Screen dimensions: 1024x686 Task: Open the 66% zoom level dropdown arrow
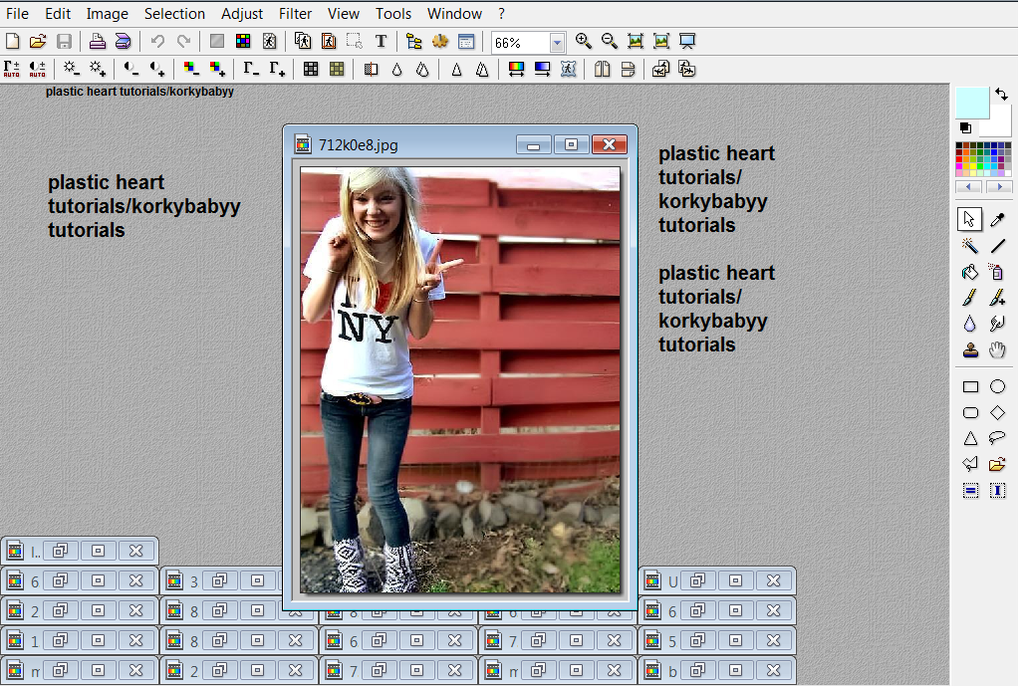(x=557, y=43)
